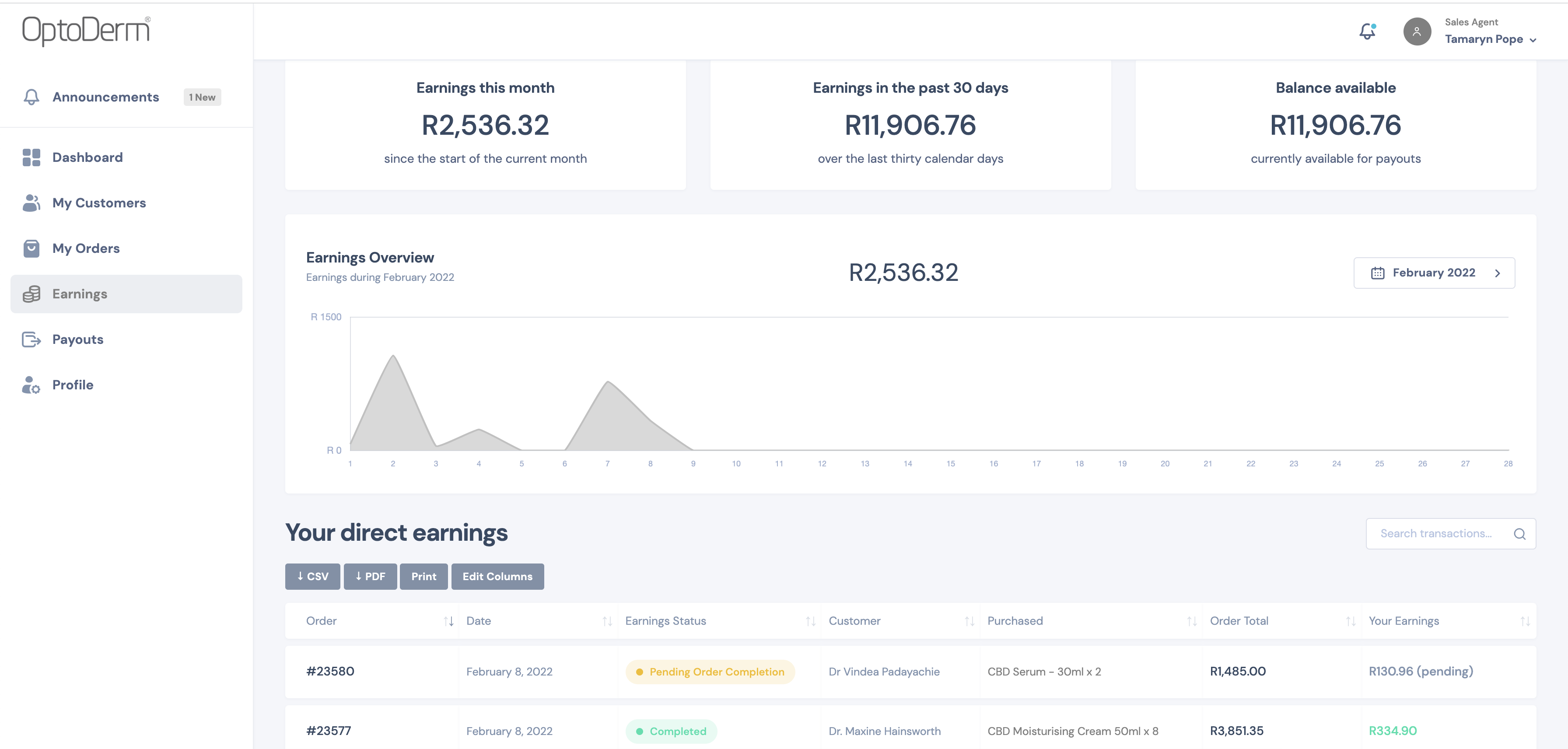Open the notifications bell in the header
This screenshot has height=749, width=1568.
(x=1367, y=31)
